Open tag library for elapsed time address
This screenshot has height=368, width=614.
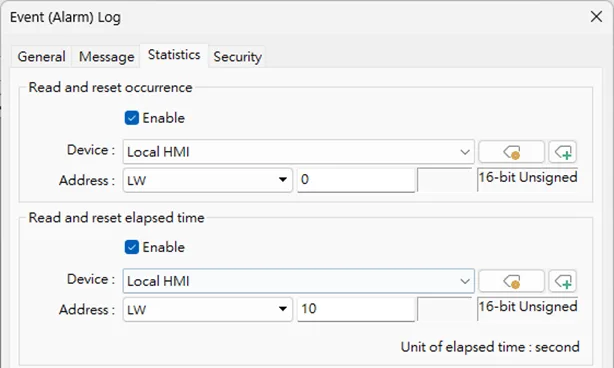click(511, 281)
